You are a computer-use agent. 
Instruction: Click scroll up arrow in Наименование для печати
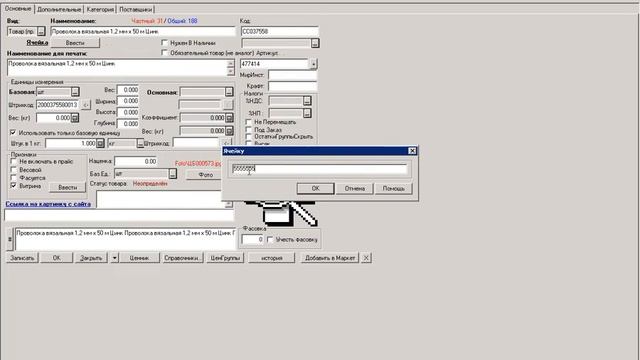230,64
